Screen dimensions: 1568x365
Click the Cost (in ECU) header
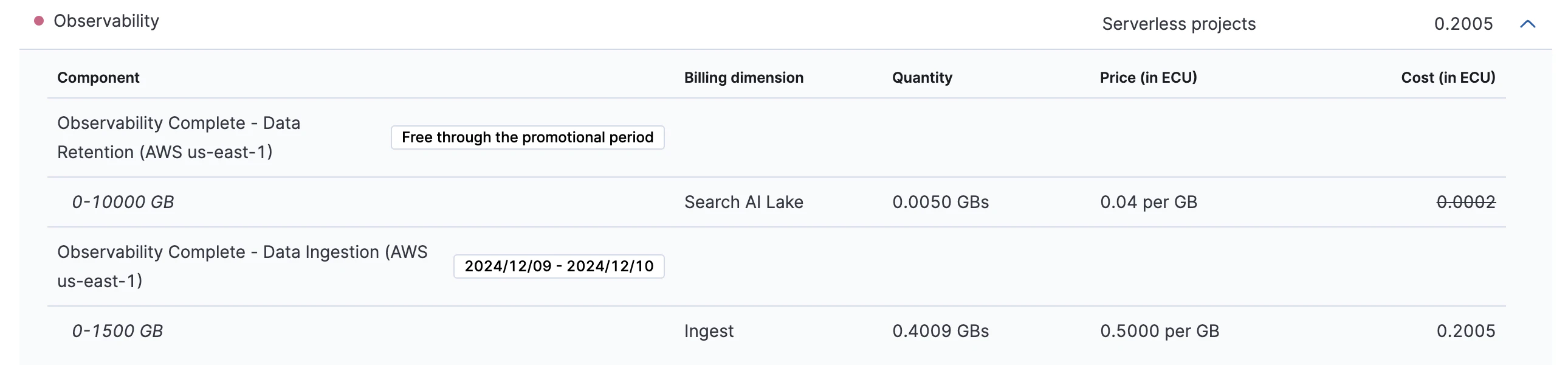coord(1448,77)
